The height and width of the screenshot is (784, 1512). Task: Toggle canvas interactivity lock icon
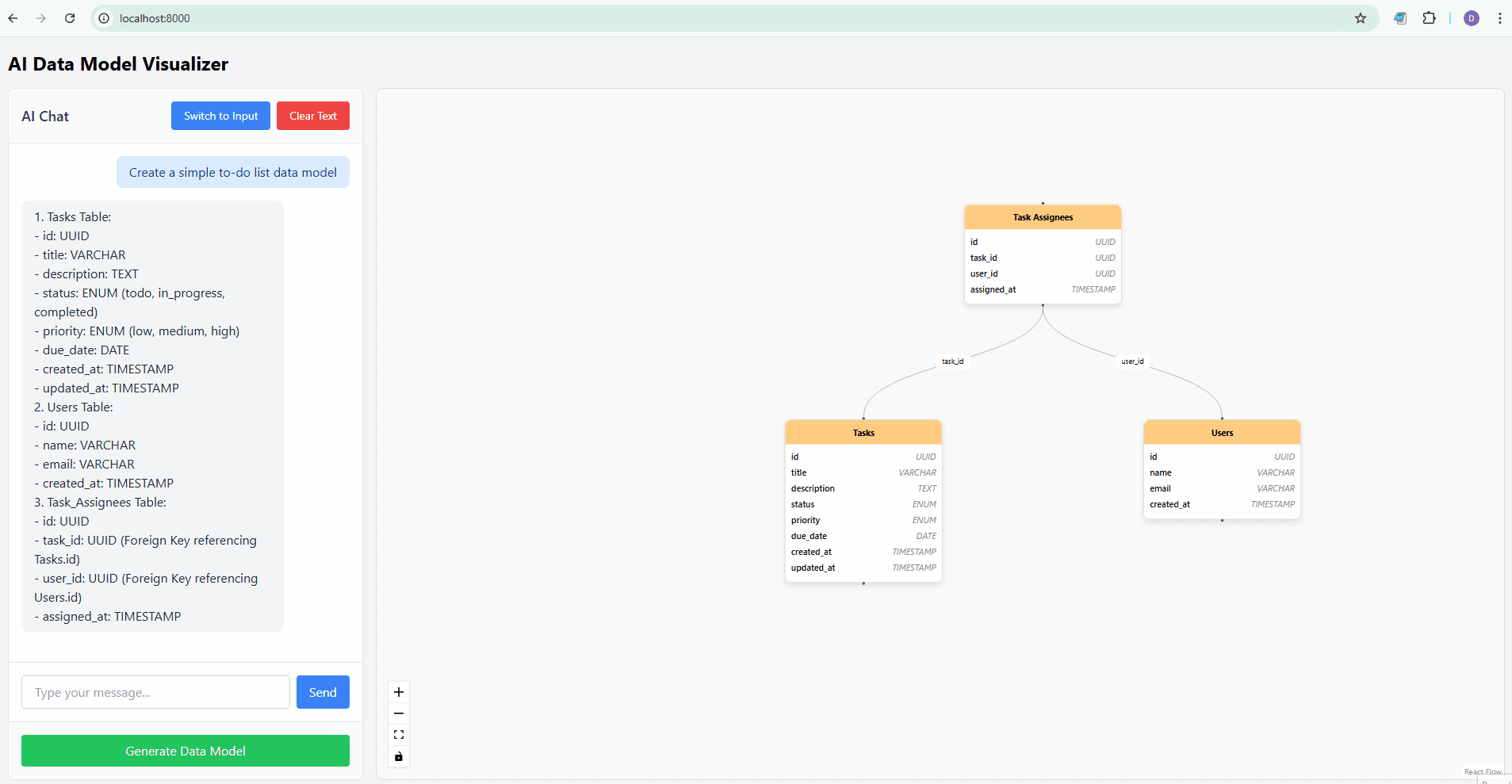(399, 756)
